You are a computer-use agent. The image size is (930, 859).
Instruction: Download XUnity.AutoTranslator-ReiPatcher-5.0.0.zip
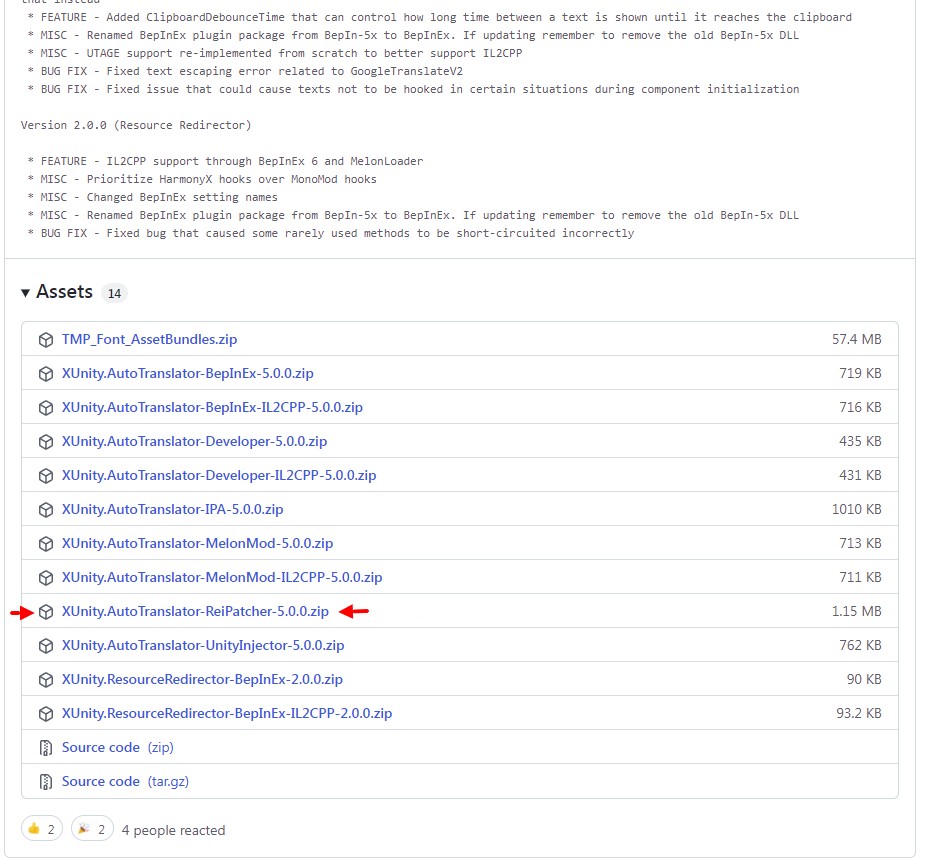pos(195,611)
